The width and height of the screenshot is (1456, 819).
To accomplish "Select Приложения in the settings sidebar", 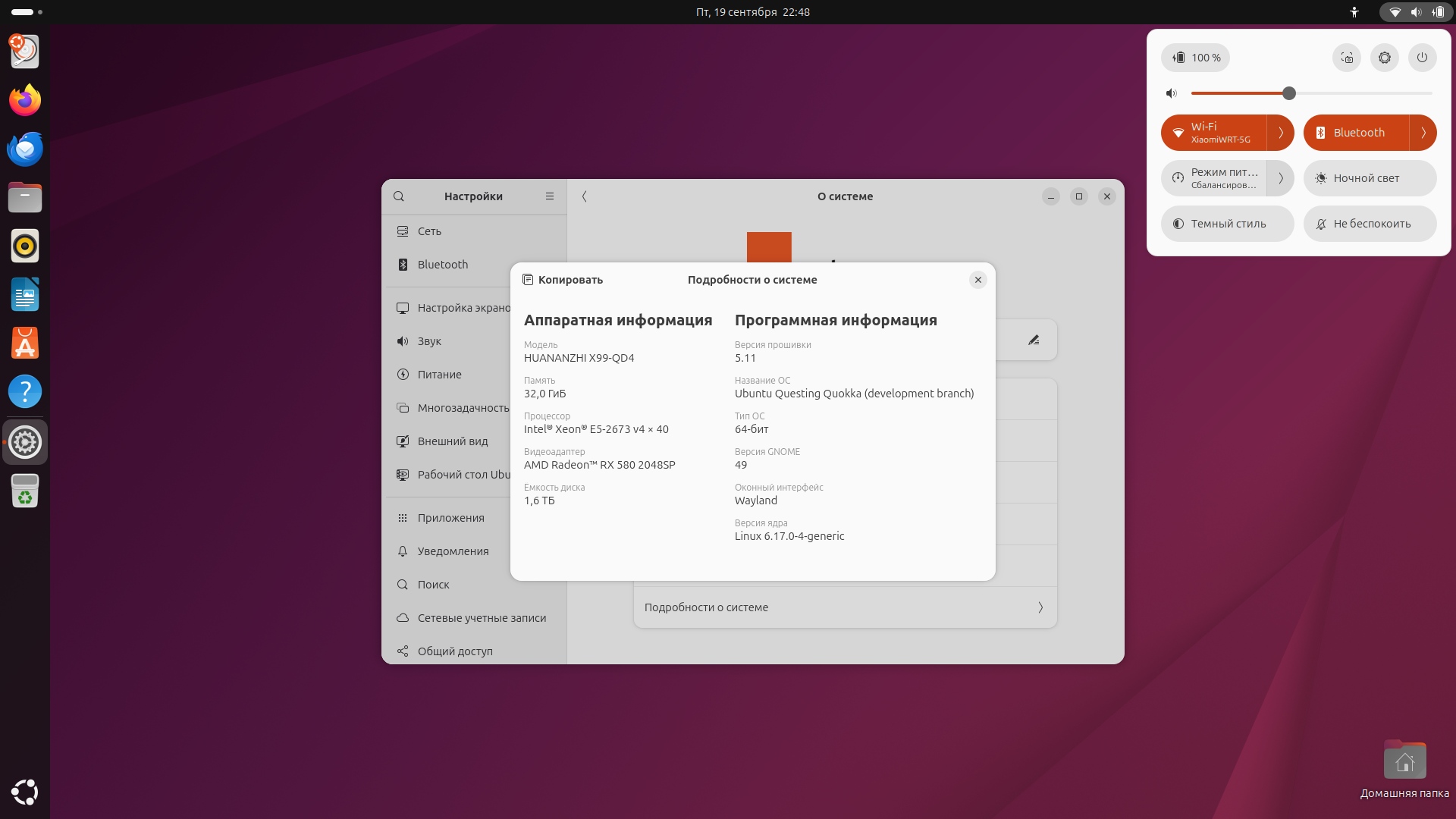I will 448,518.
